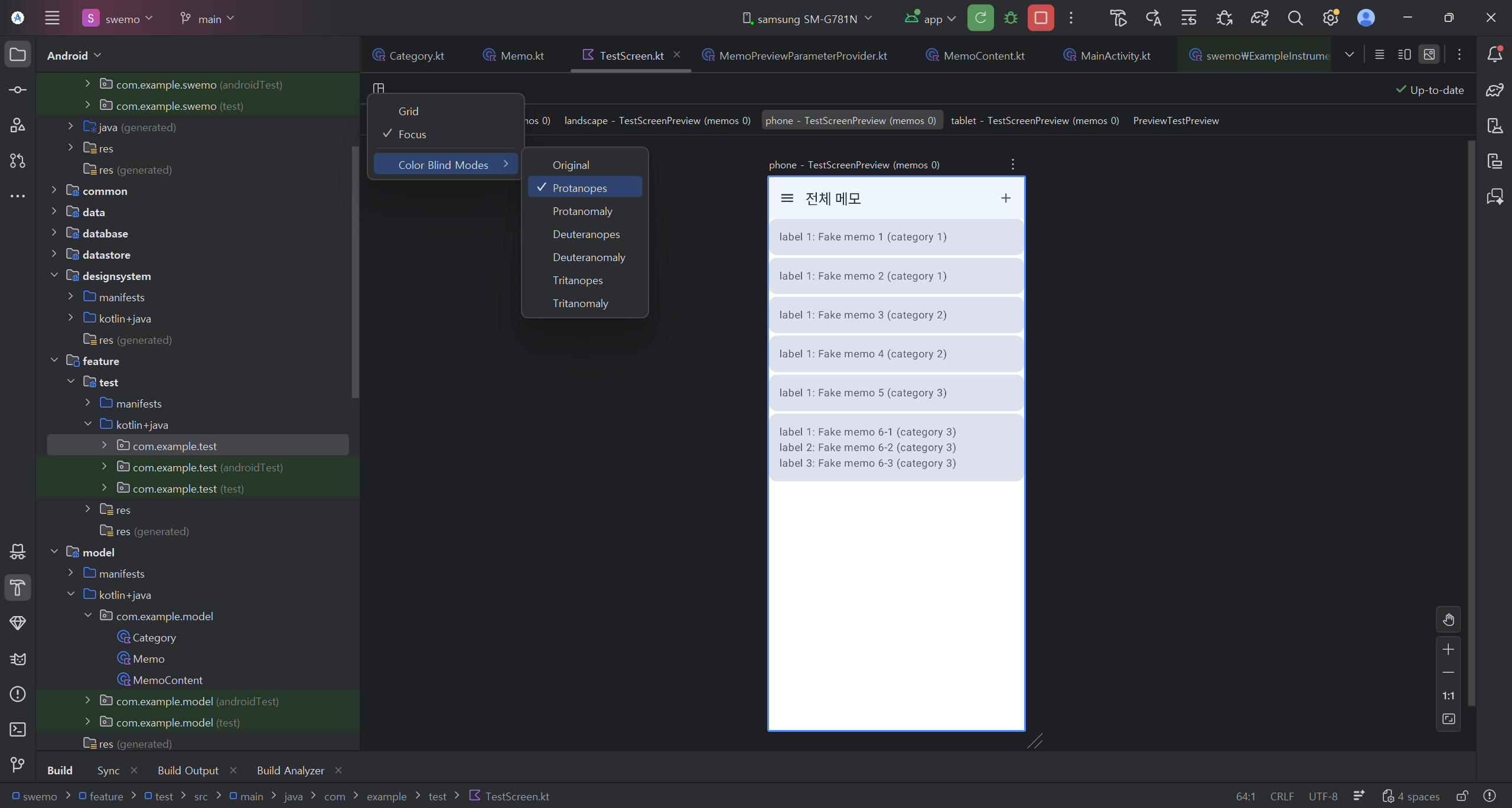This screenshot has height=808, width=1512.
Task: Expand the common module folder
Action: 54,190
